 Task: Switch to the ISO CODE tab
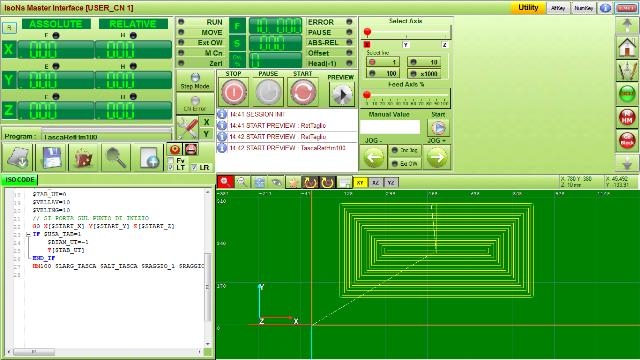click(x=19, y=180)
